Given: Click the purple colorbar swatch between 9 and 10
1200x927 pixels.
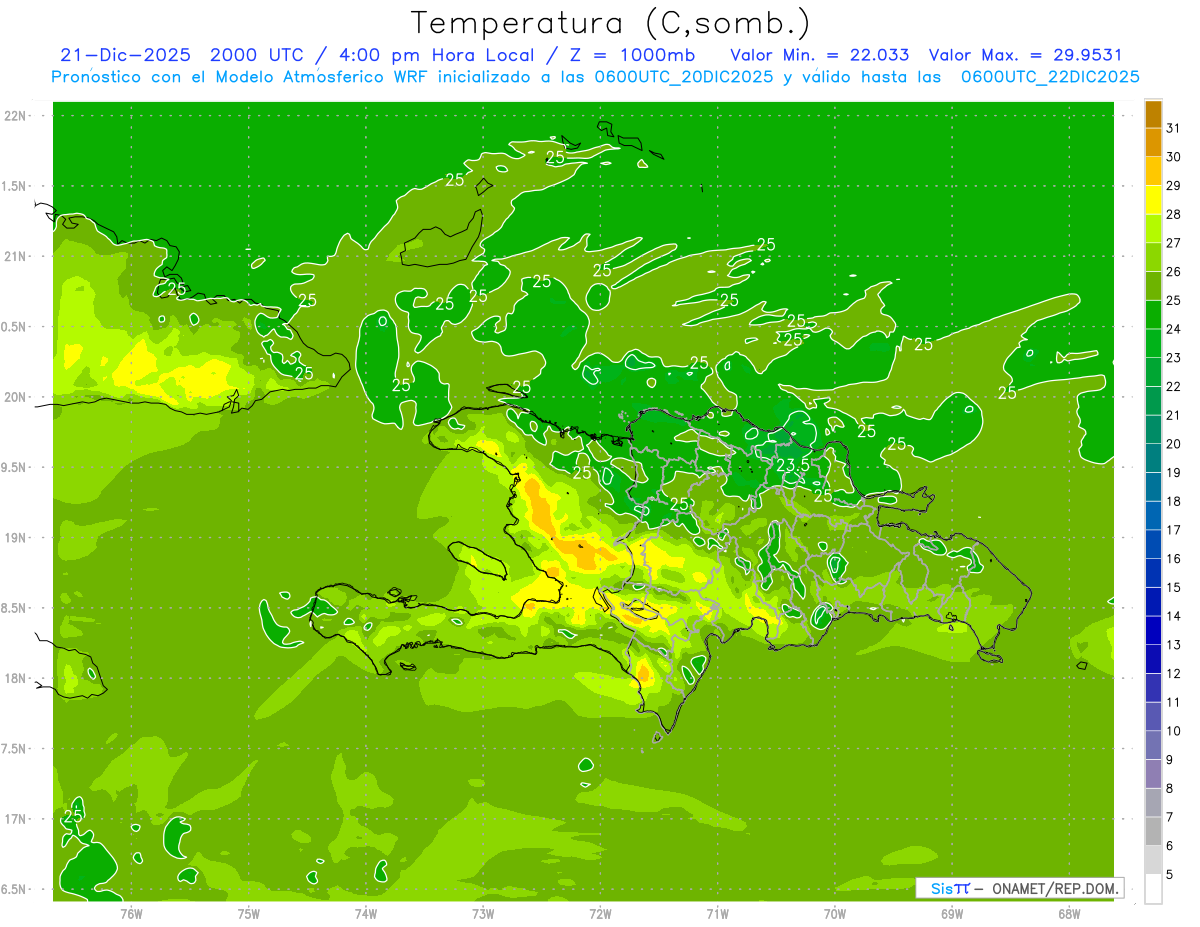Looking at the screenshot, I should coord(1153,745).
